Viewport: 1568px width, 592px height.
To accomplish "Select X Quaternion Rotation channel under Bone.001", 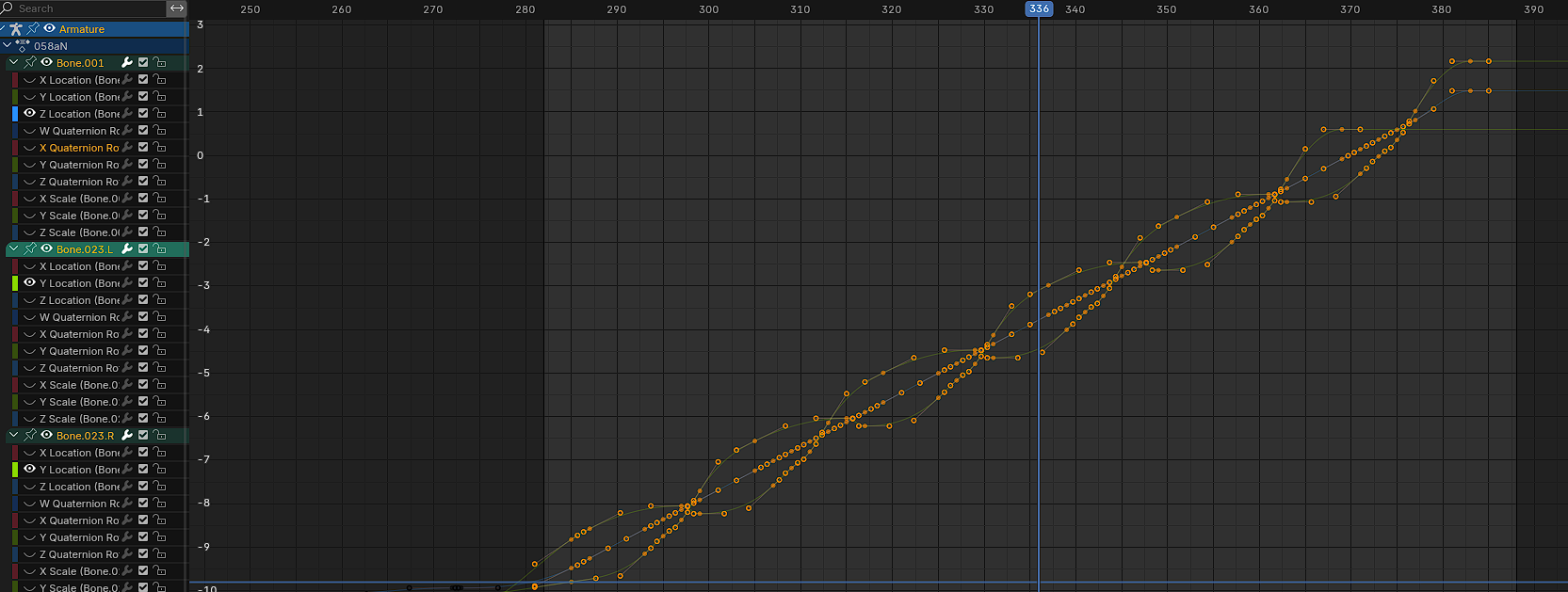I will pos(79,148).
